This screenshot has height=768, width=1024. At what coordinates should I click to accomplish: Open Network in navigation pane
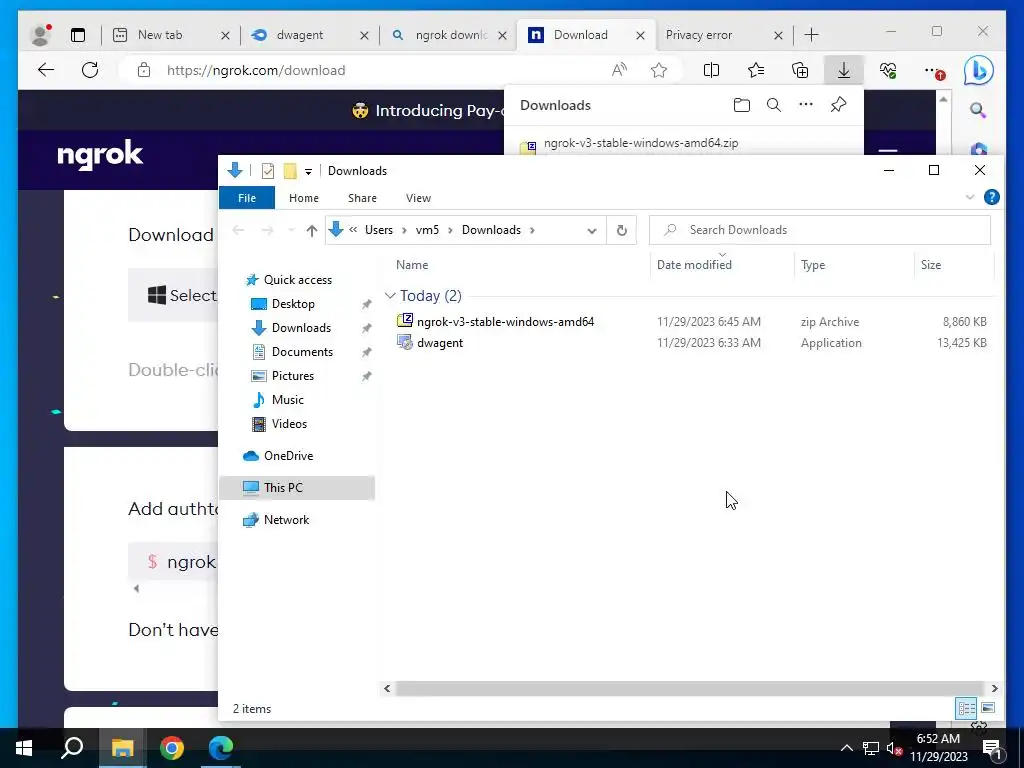[286, 520]
